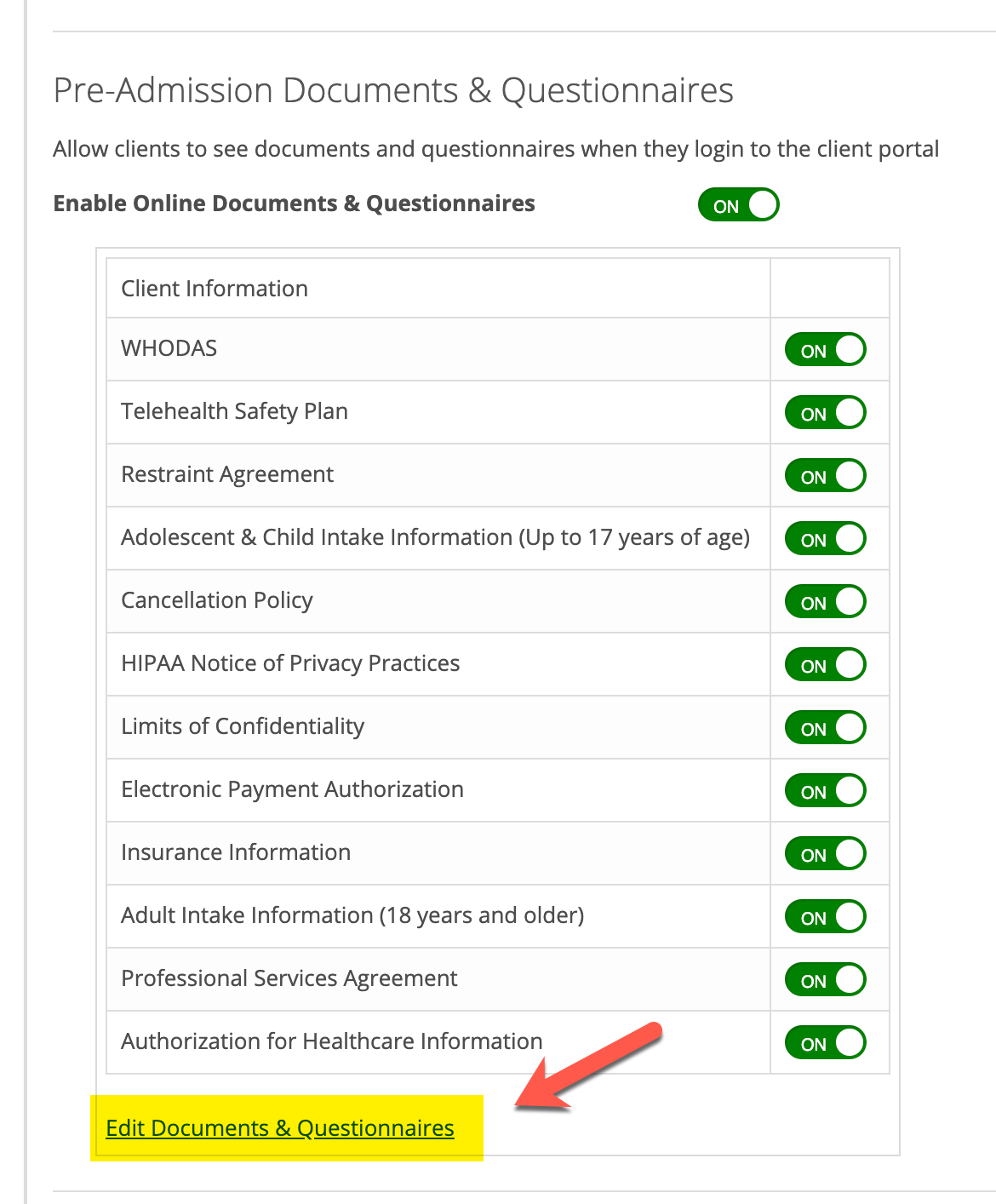Open Edit Documents & Questionnaires
The image size is (996, 1204).
point(279,1127)
